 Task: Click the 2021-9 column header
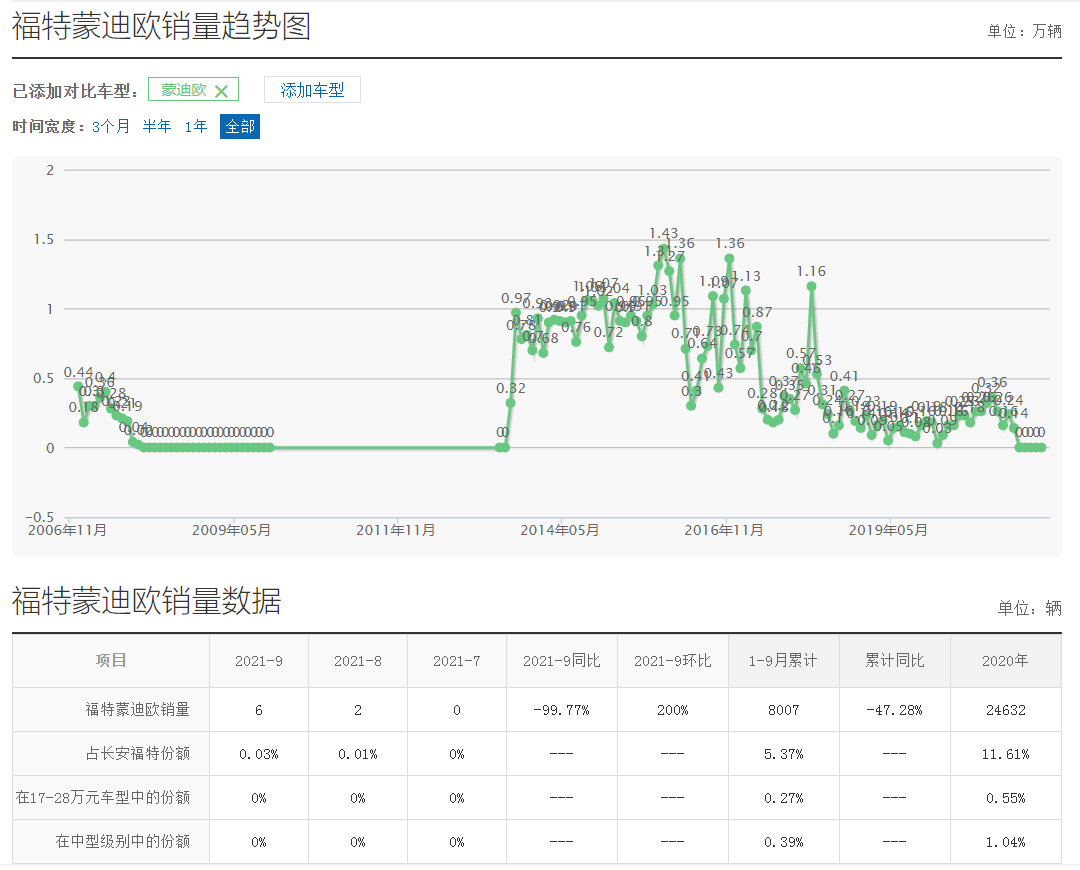pyautogui.click(x=259, y=661)
